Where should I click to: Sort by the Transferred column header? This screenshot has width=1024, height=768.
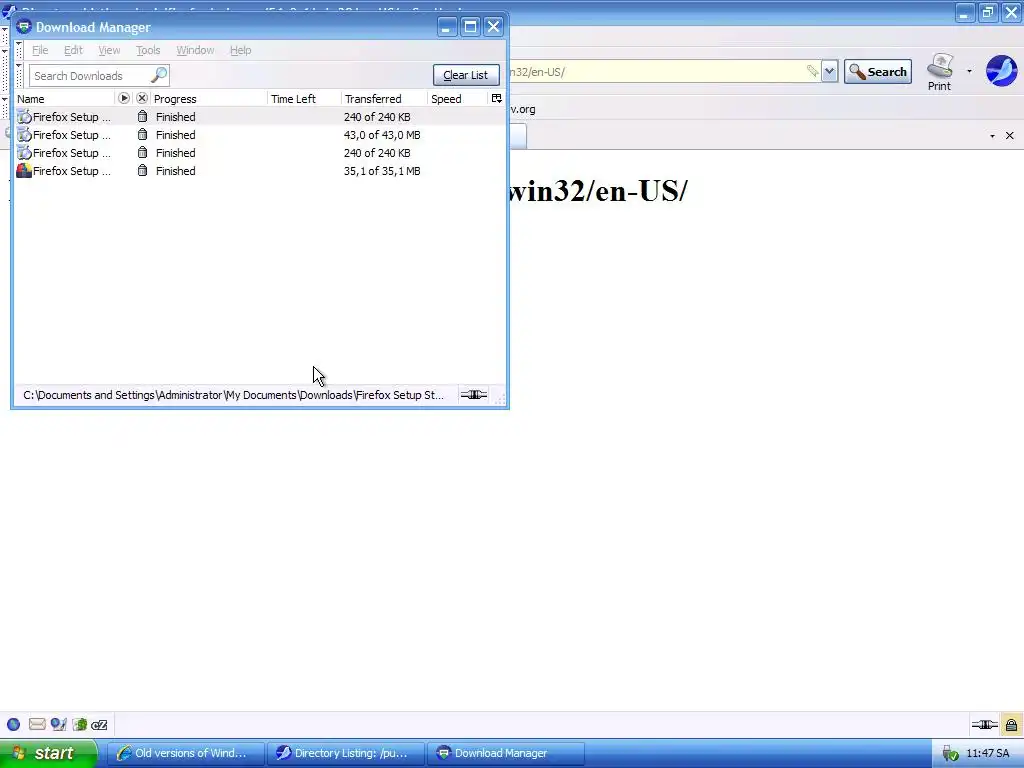(x=384, y=99)
